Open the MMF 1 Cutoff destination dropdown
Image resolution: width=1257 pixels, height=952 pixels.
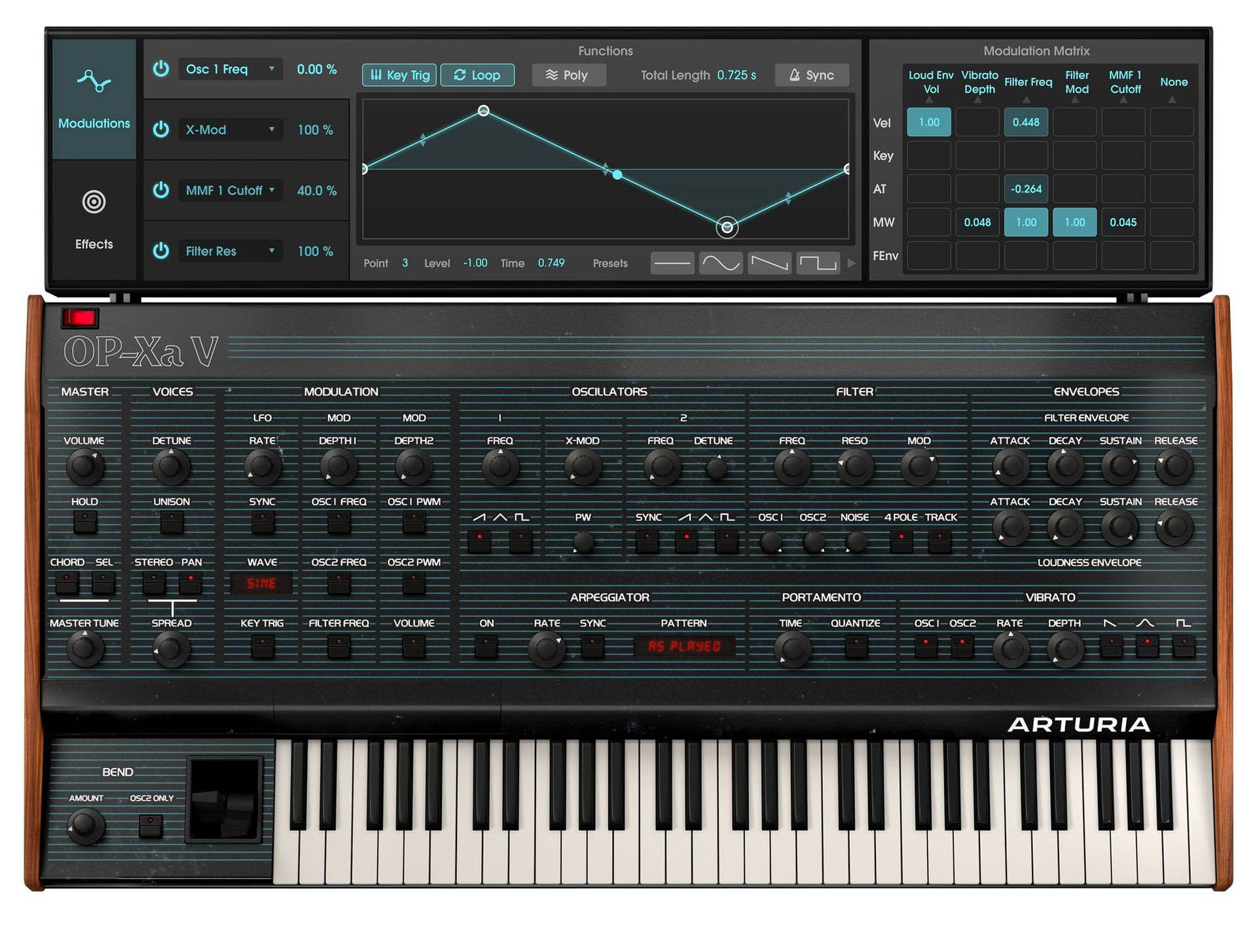(x=230, y=191)
